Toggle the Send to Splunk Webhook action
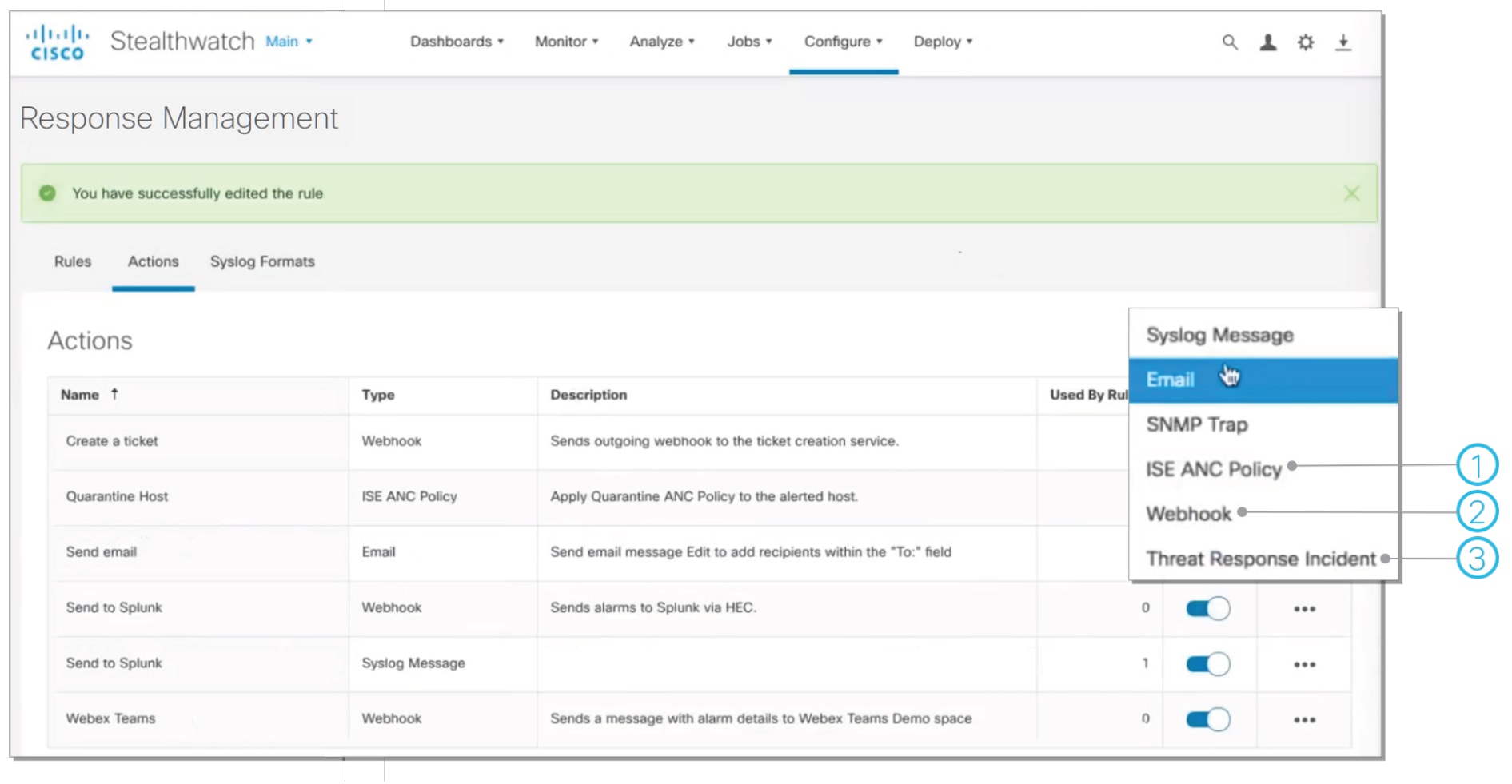Viewport: 1512px width, 784px height. [x=1207, y=609]
